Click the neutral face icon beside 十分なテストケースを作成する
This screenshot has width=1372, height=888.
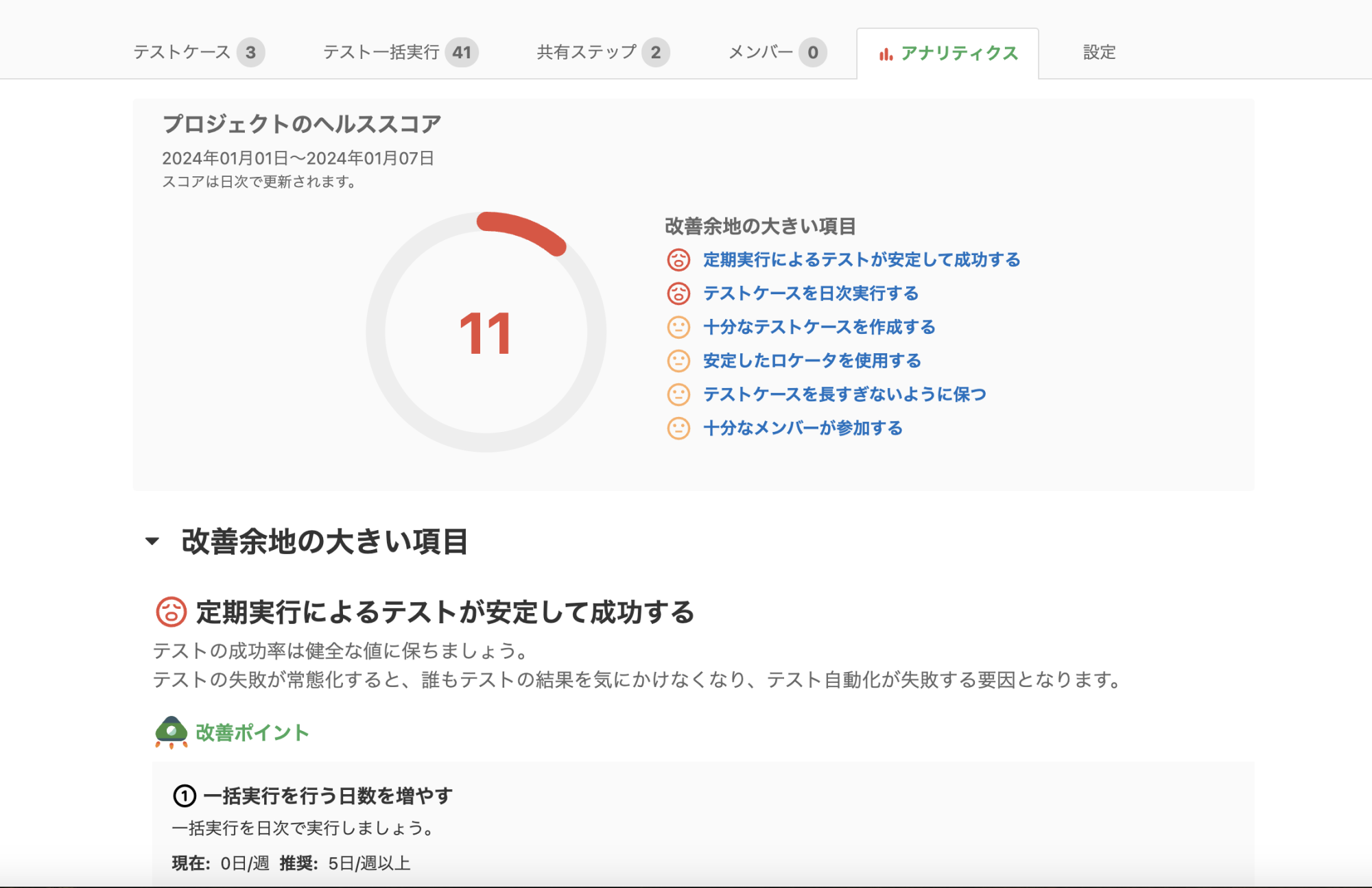[678, 327]
